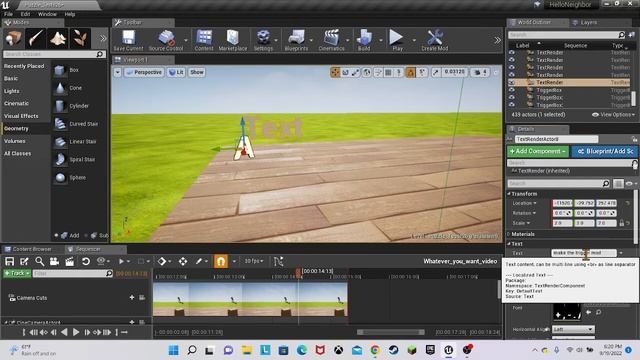Click the Windows Start button
640x360 pixels.
pyautogui.click(x=173, y=350)
